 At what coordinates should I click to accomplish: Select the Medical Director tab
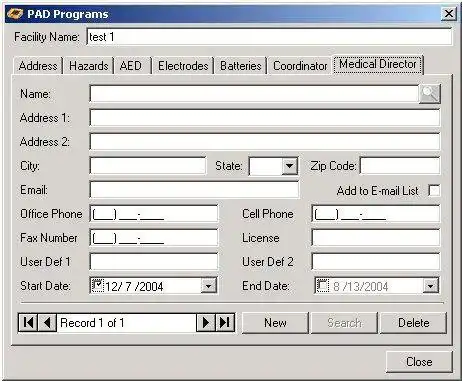pos(378,64)
